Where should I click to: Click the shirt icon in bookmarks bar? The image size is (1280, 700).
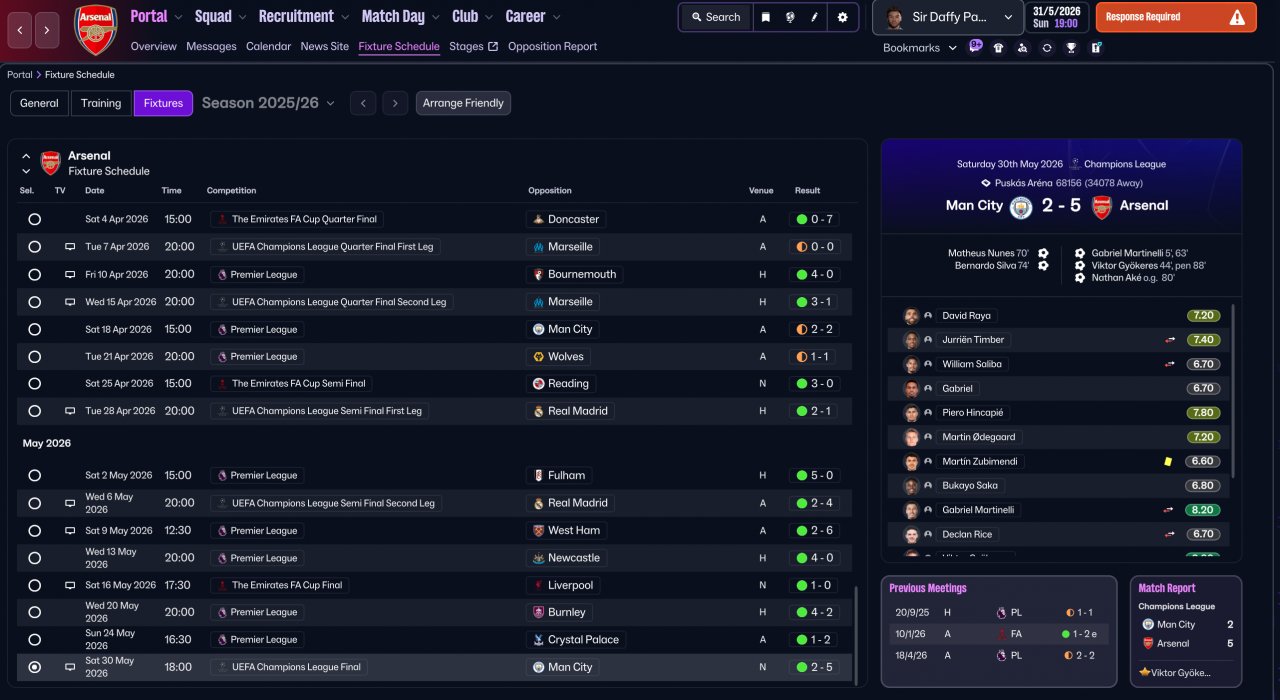(x=998, y=48)
